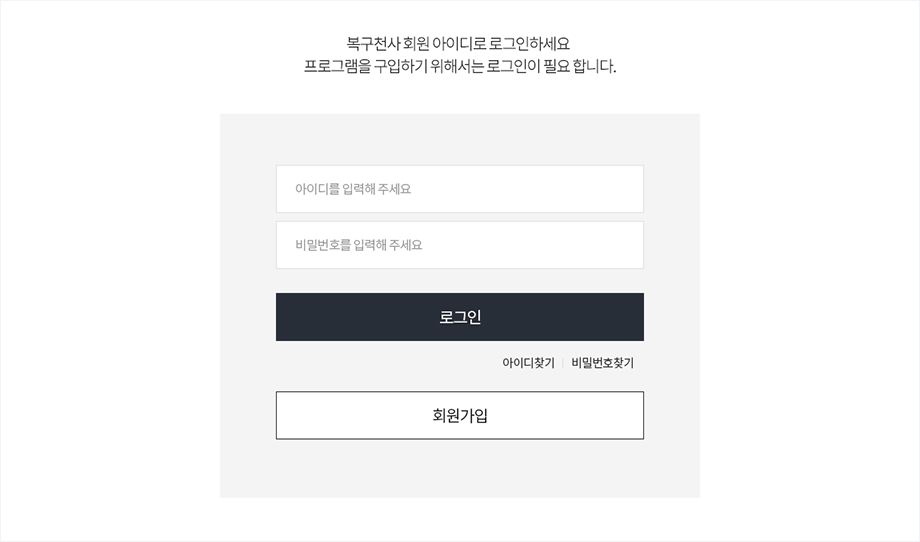Select the user ID text box
The height and width of the screenshot is (542, 920).
coord(459,189)
